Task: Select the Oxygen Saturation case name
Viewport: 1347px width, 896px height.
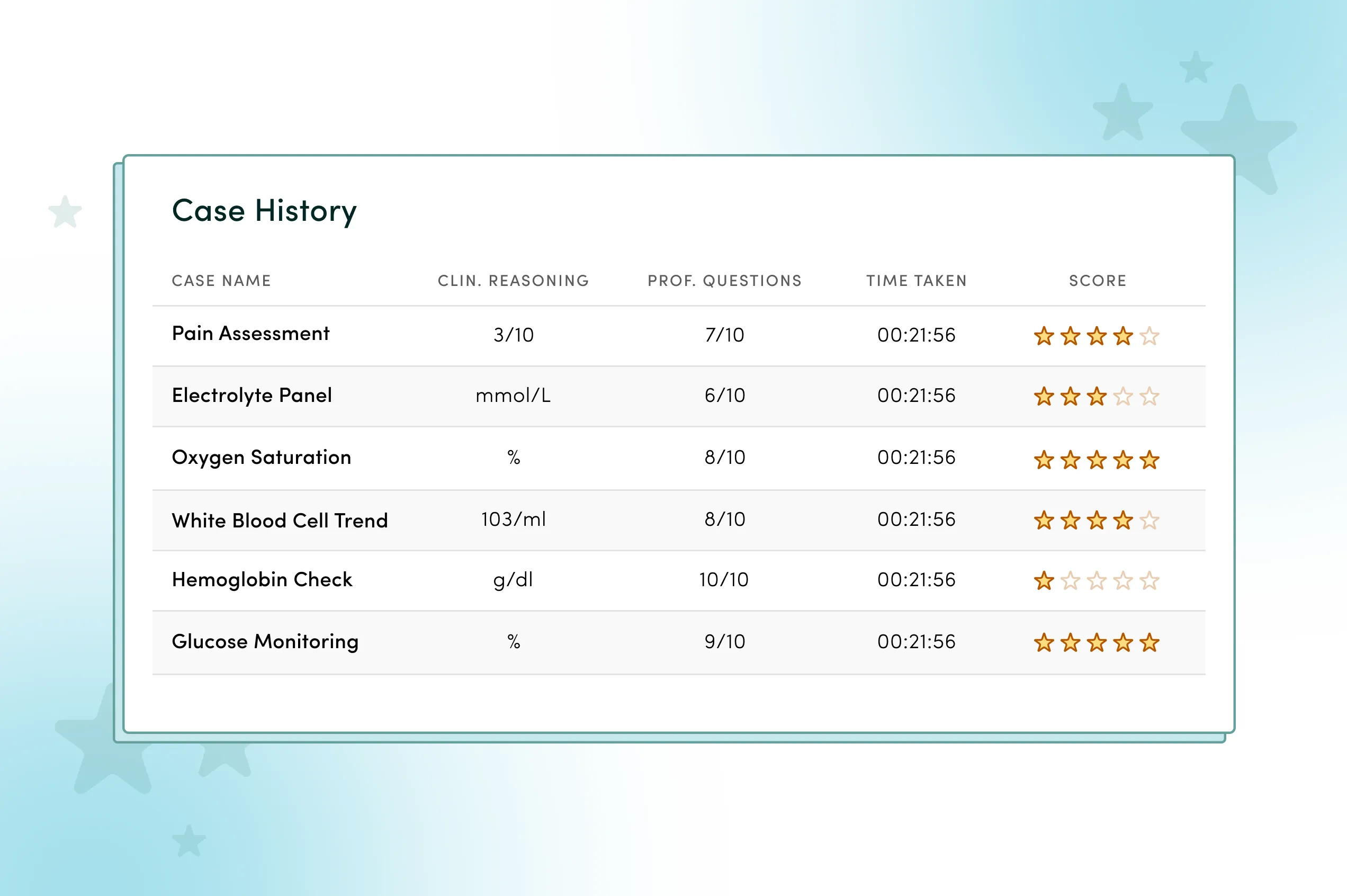Action: coord(261,457)
